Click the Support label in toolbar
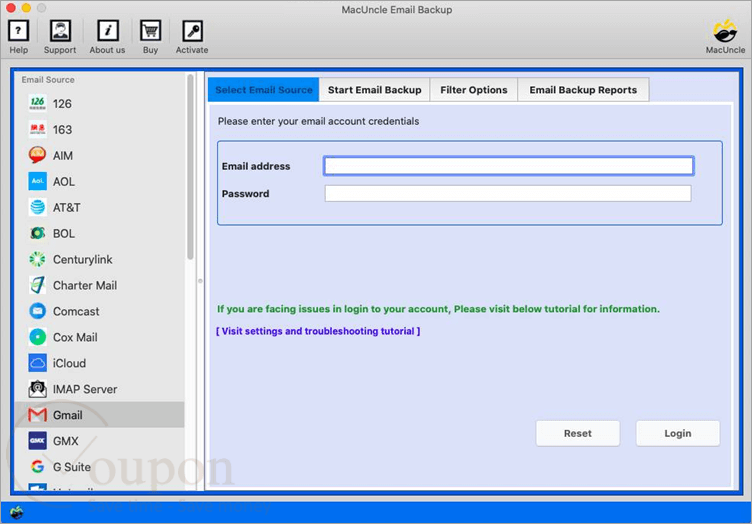752x524 pixels. (60, 50)
